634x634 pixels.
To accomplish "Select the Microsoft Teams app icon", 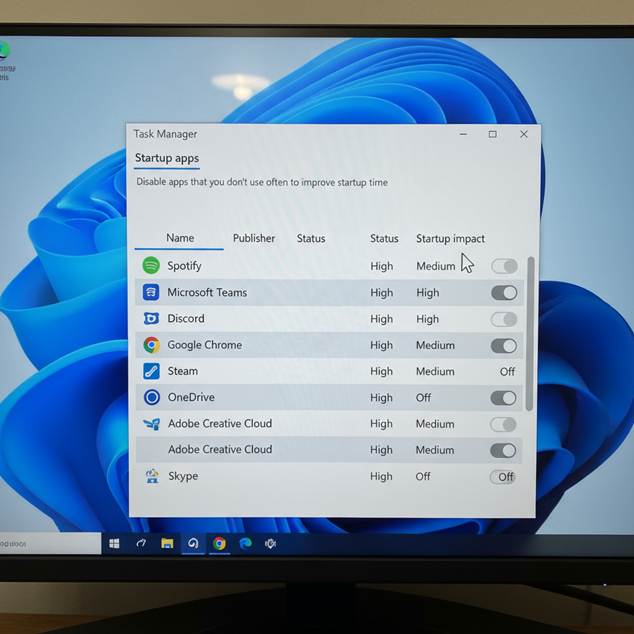I will coord(151,293).
